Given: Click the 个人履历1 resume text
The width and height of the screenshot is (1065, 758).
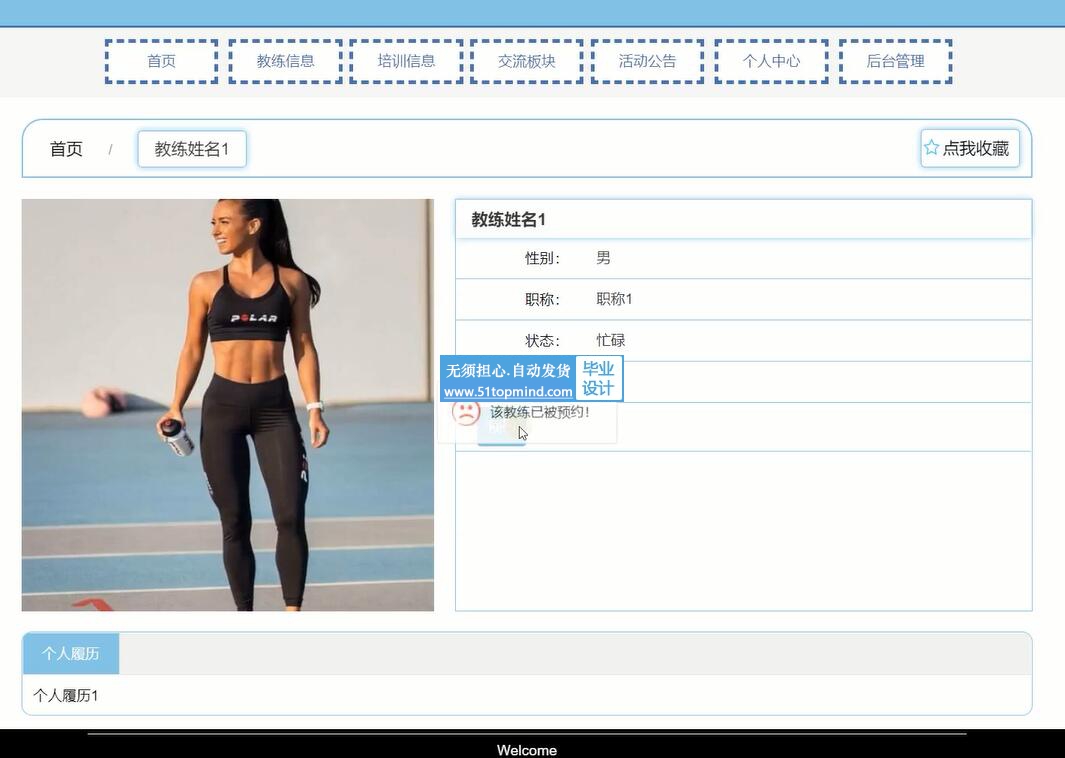Looking at the screenshot, I should tap(66, 695).
